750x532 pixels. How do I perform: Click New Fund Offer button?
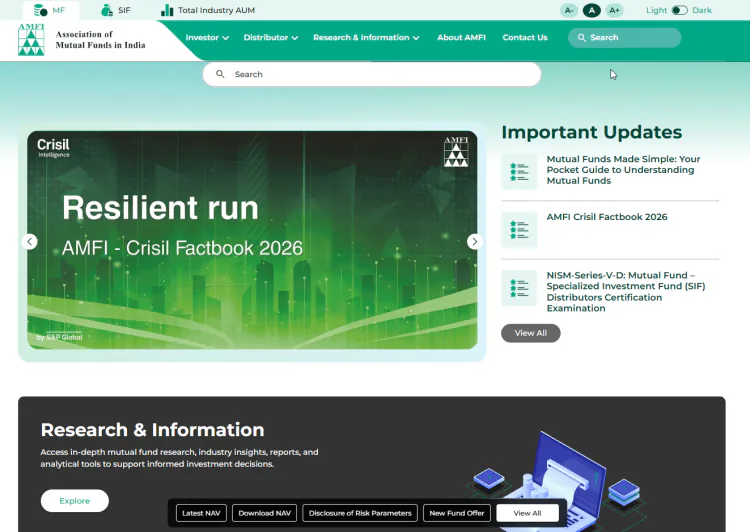coord(457,513)
